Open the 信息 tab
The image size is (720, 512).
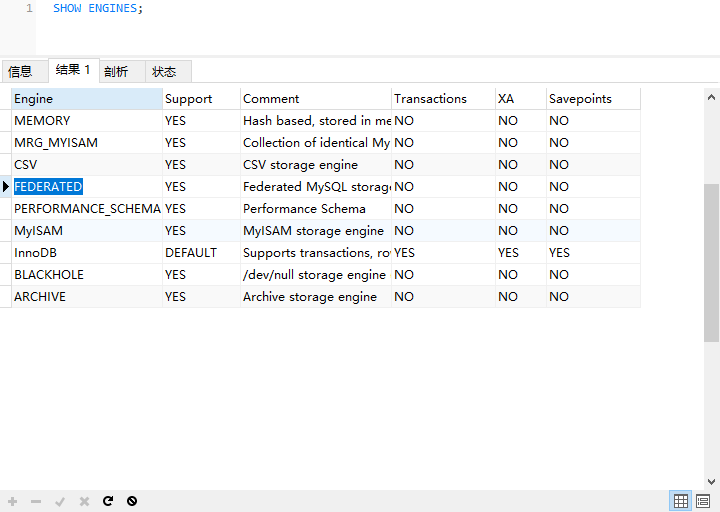[x=20, y=71]
